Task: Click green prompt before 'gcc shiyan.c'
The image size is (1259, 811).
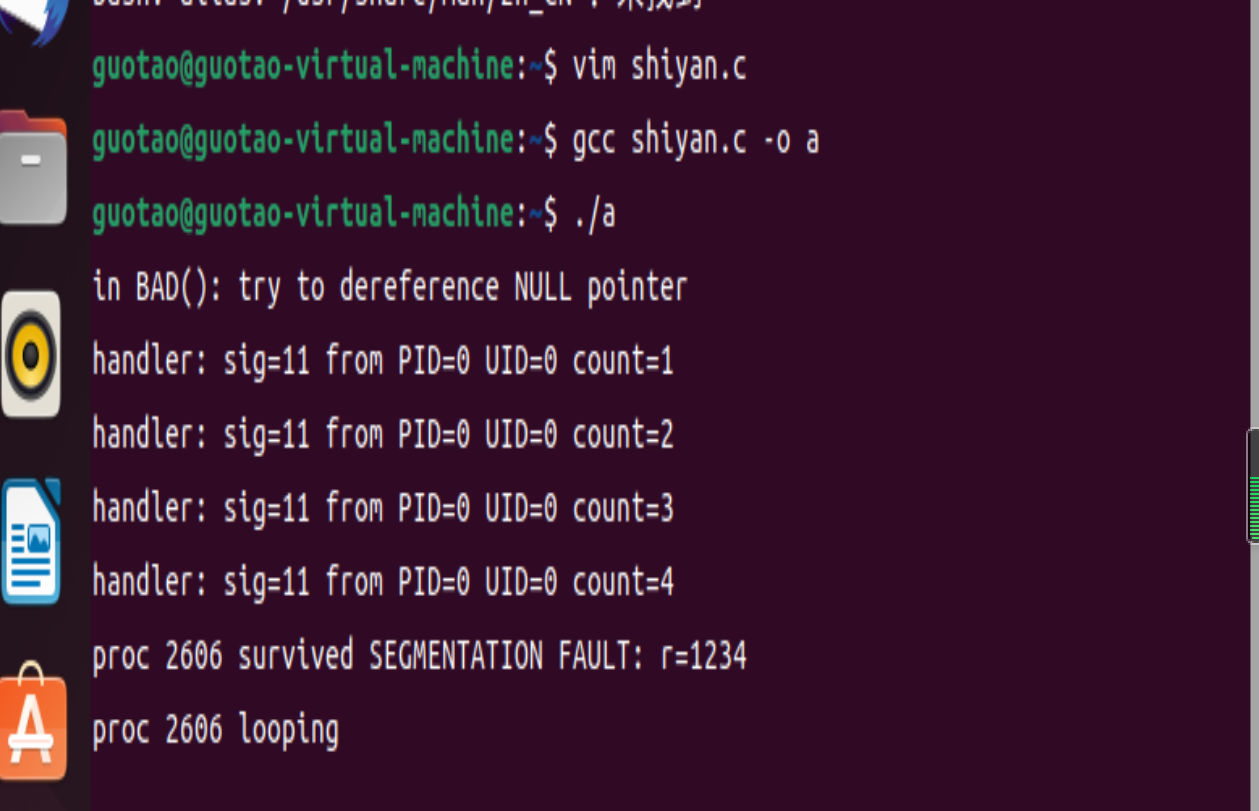Action: [302, 141]
